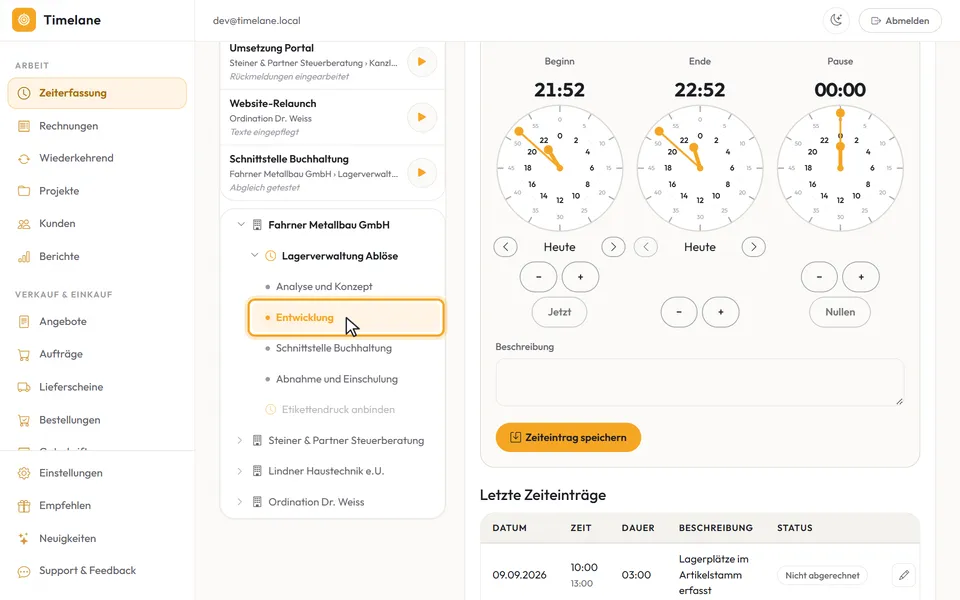Click Lindner Haustechnik building icon
Viewport: 960px width, 600px height.
pyautogui.click(x=258, y=471)
